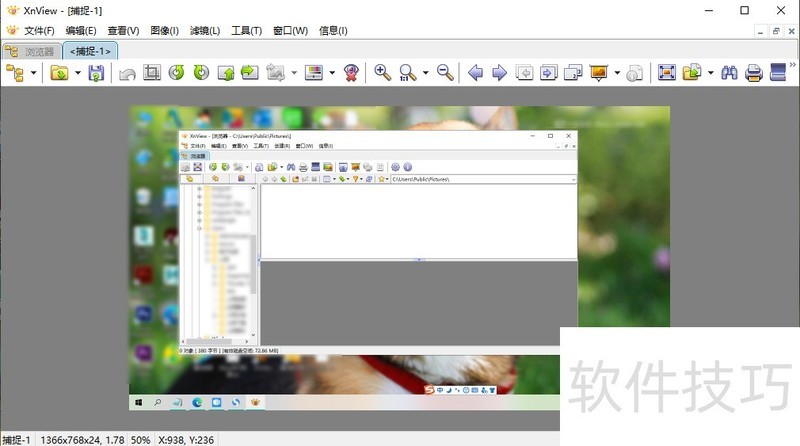Screen dimensions: 800x446
Task: Rotate image counter-clockwise with green arrow icon
Action: pyautogui.click(x=177, y=72)
